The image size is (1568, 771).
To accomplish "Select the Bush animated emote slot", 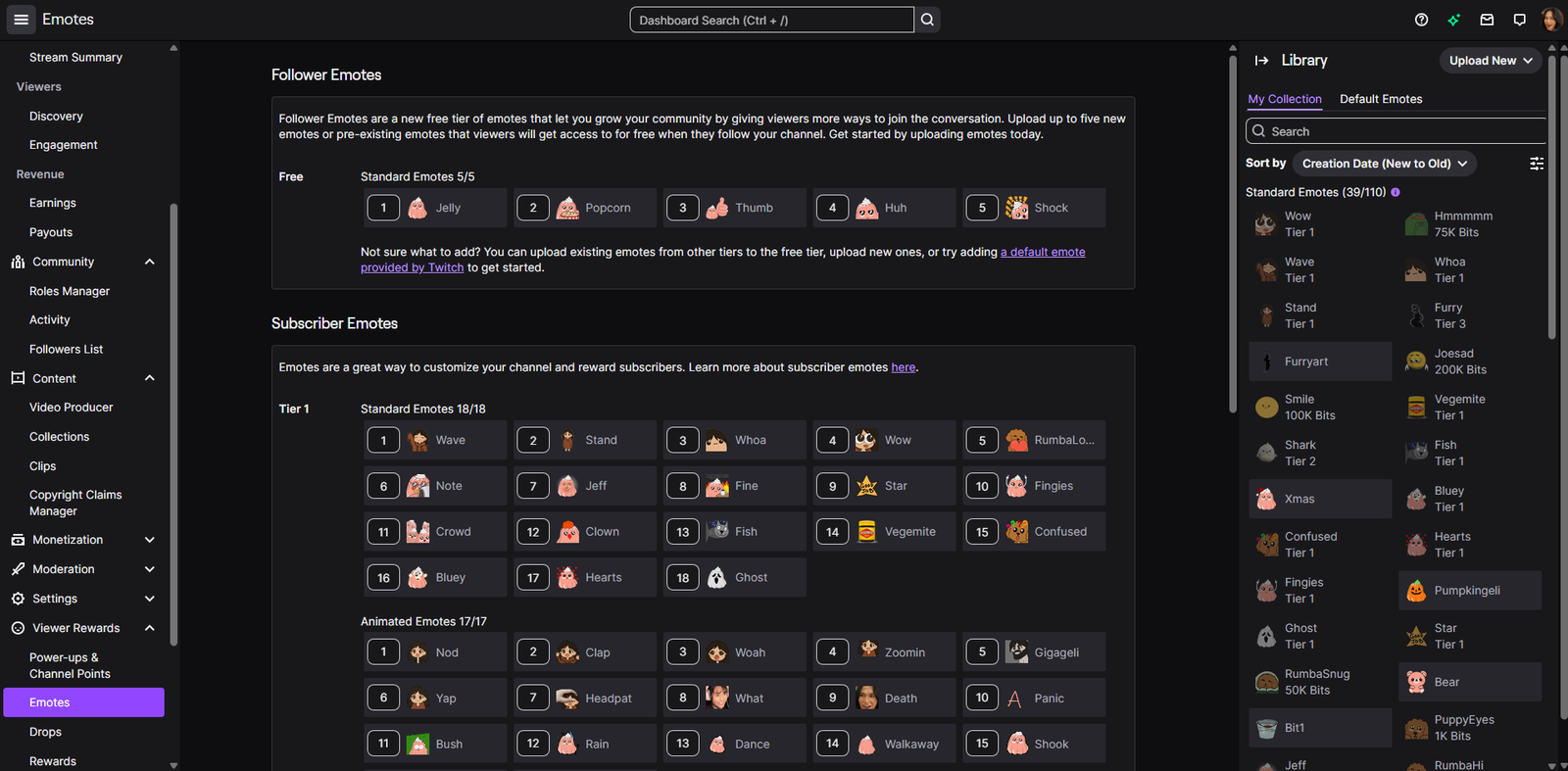I will point(435,744).
